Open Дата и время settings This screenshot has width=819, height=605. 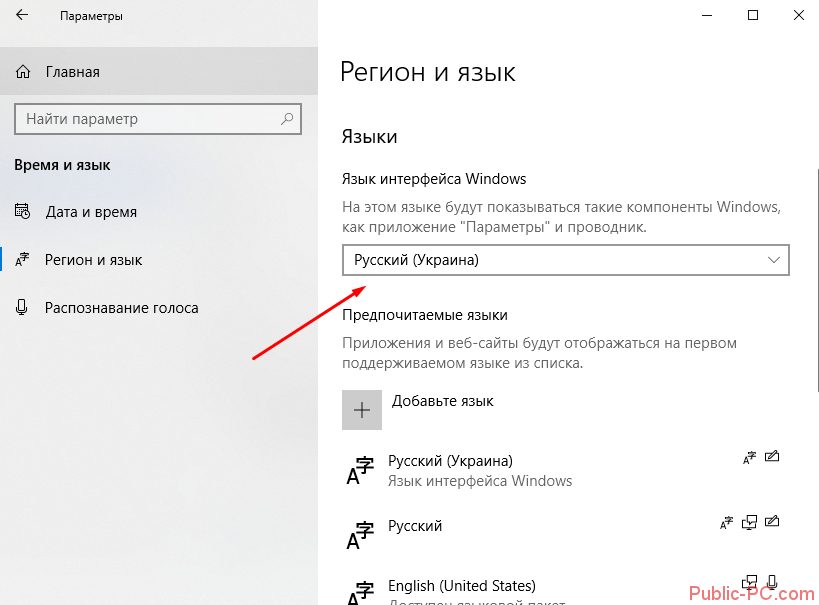point(159,212)
